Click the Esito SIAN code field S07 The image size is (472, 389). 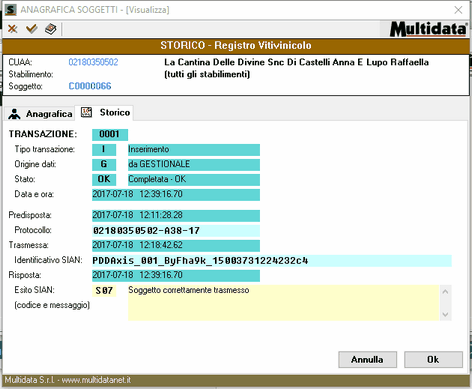pos(104,291)
